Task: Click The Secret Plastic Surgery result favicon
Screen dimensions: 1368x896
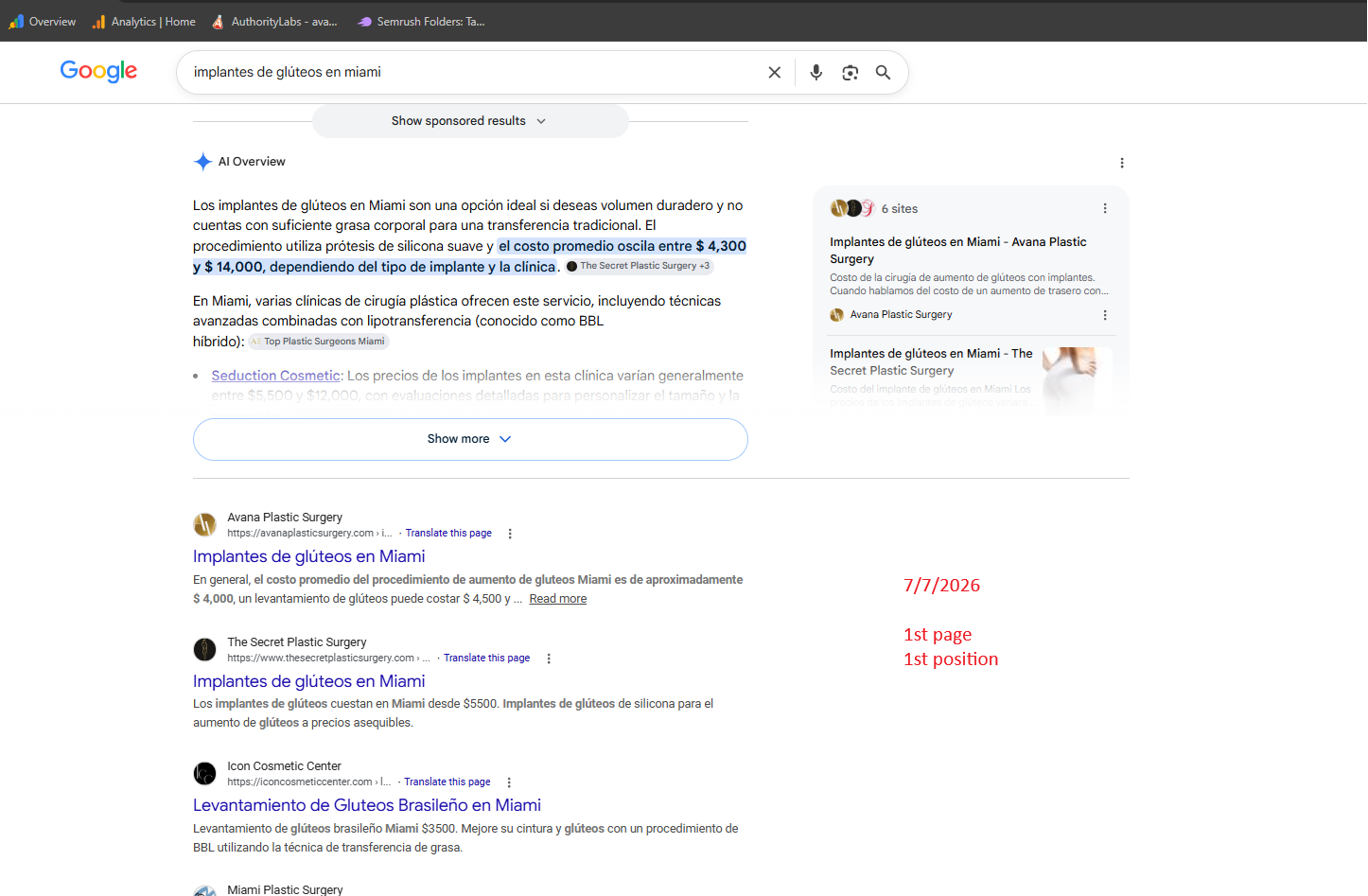Action: click(204, 649)
